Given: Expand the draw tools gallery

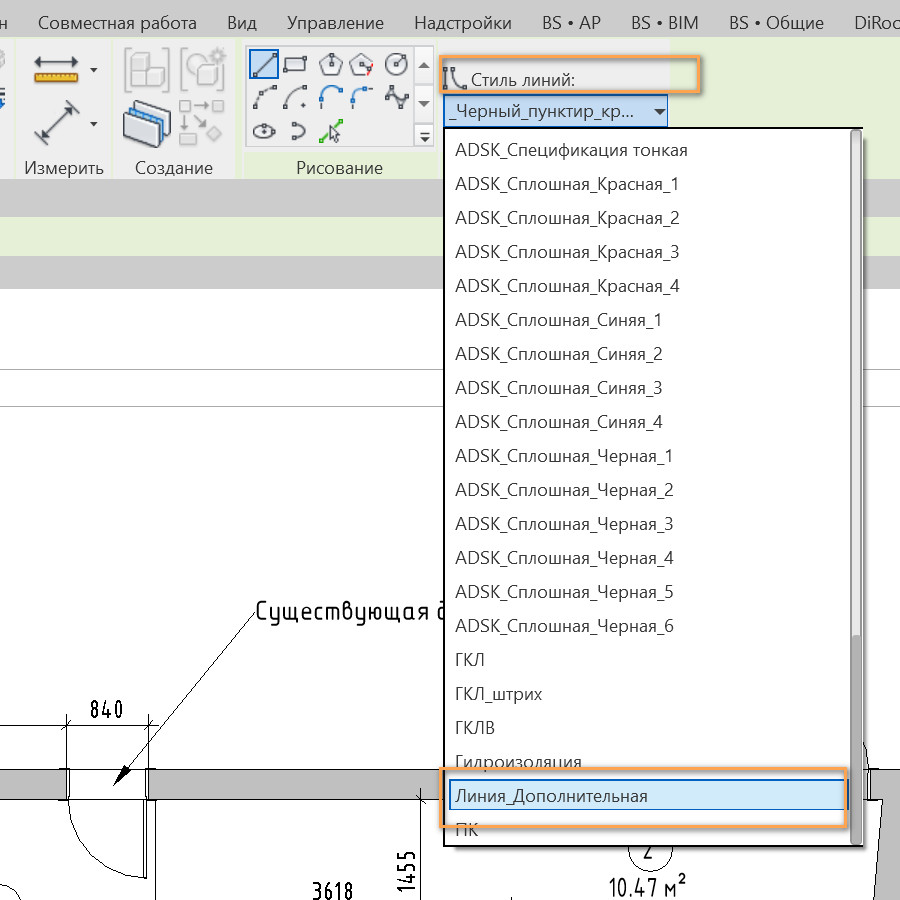Looking at the screenshot, I should point(423,136).
